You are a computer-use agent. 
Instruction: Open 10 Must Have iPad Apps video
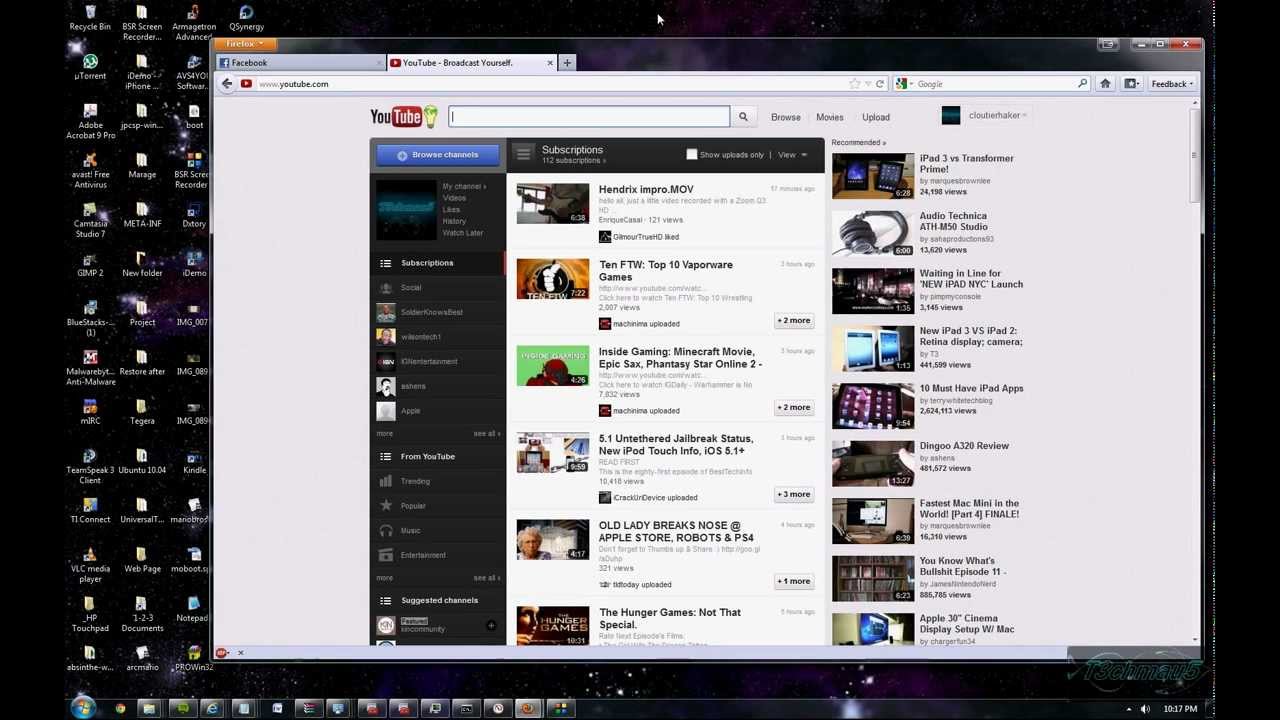[971, 388]
